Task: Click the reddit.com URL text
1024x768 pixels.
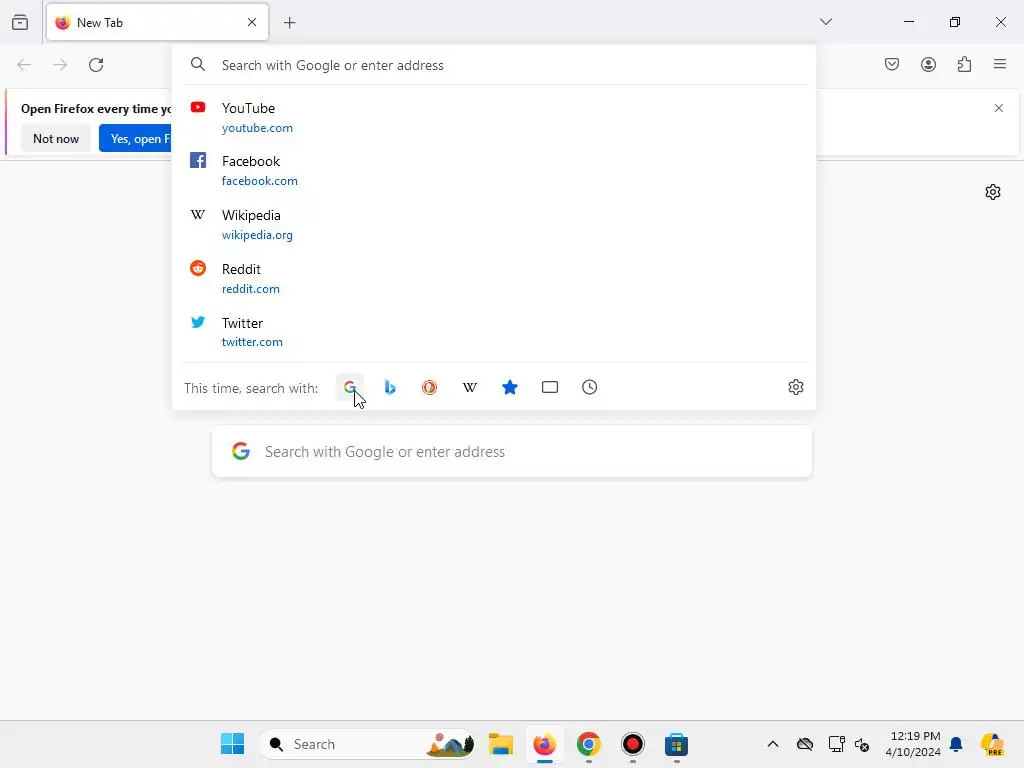Action: tap(251, 289)
